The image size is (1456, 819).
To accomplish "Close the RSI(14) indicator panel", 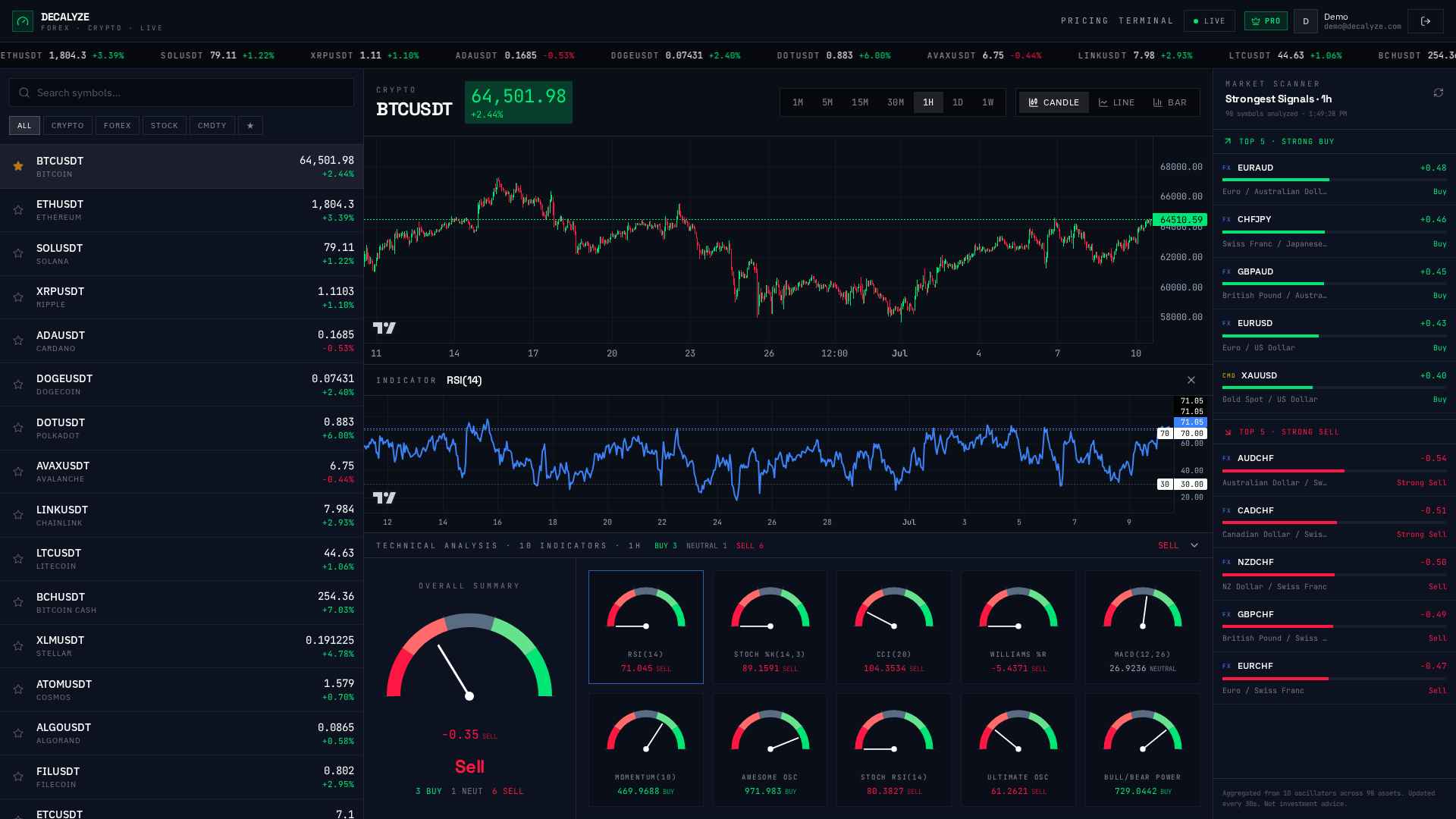I will click(1191, 380).
